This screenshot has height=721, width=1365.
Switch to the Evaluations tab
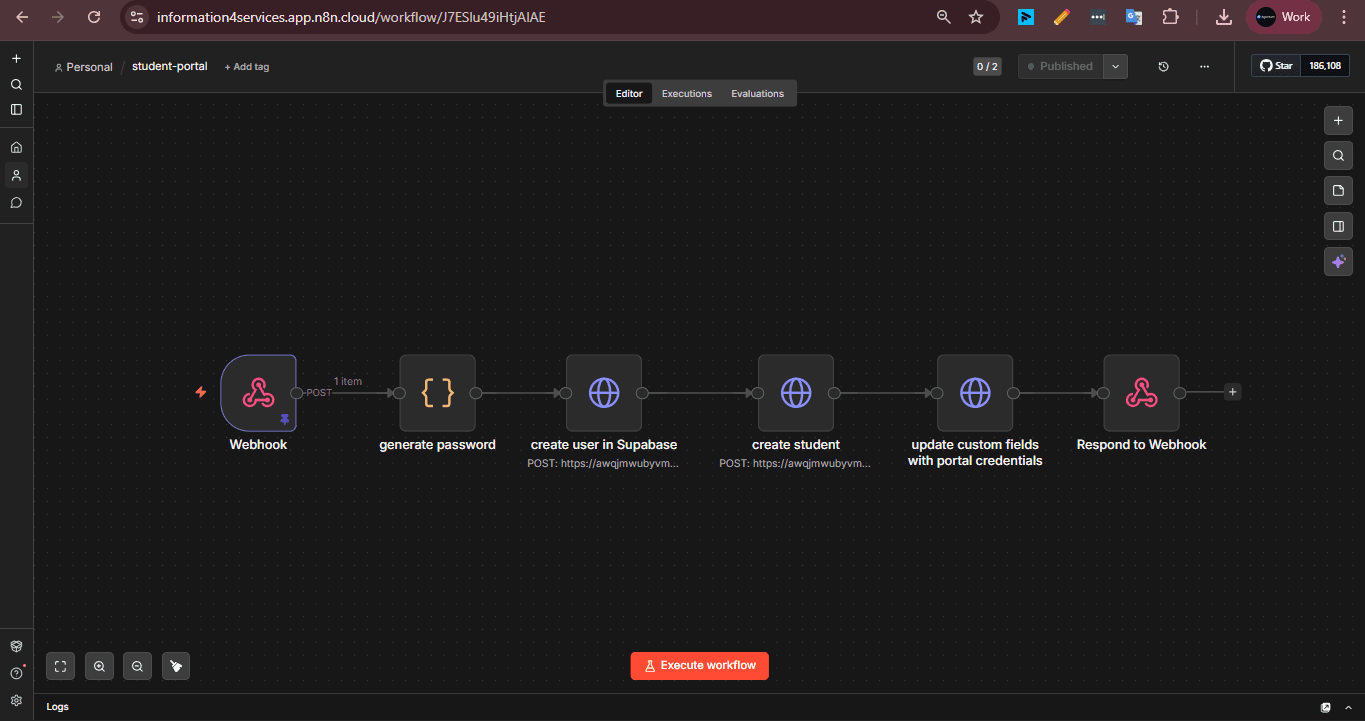tap(757, 93)
